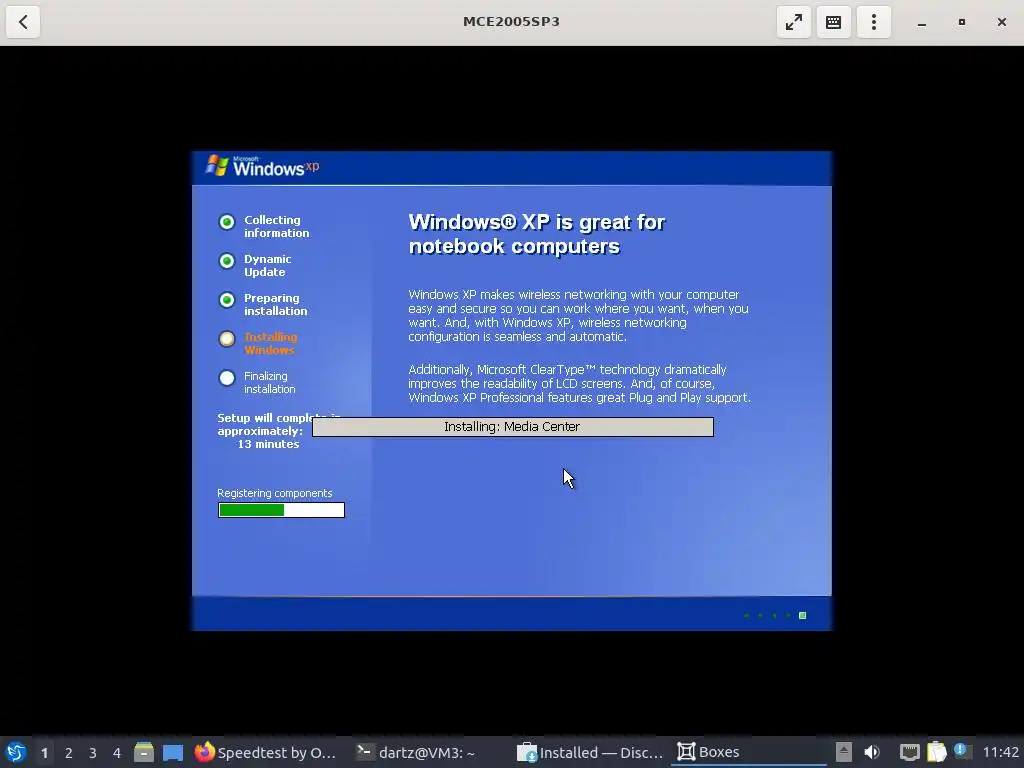Open the three-dot actions menu

(x=874, y=22)
